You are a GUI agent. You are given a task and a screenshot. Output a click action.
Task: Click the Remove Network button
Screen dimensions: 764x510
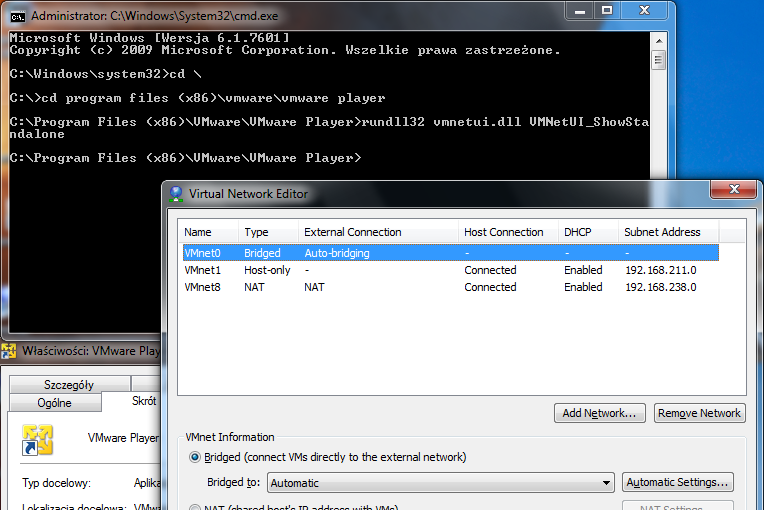pyautogui.click(x=699, y=413)
